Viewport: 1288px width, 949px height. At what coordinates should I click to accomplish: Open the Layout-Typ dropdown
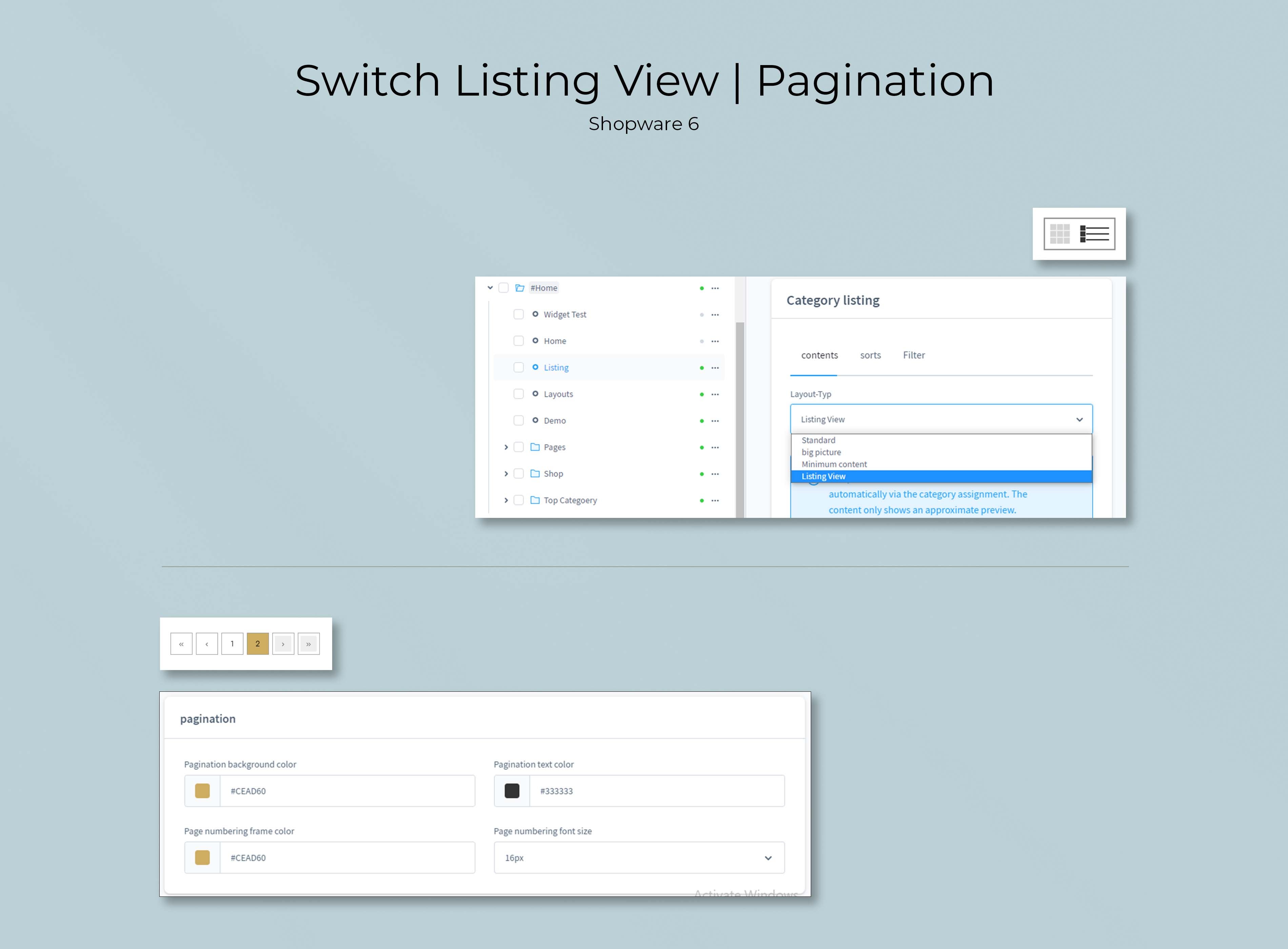click(941, 419)
